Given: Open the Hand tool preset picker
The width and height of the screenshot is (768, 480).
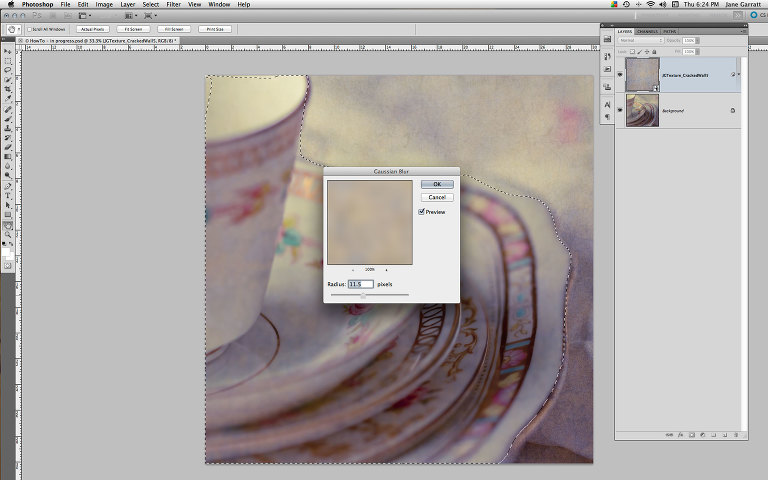Looking at the screenshot, I should (19, 29).
